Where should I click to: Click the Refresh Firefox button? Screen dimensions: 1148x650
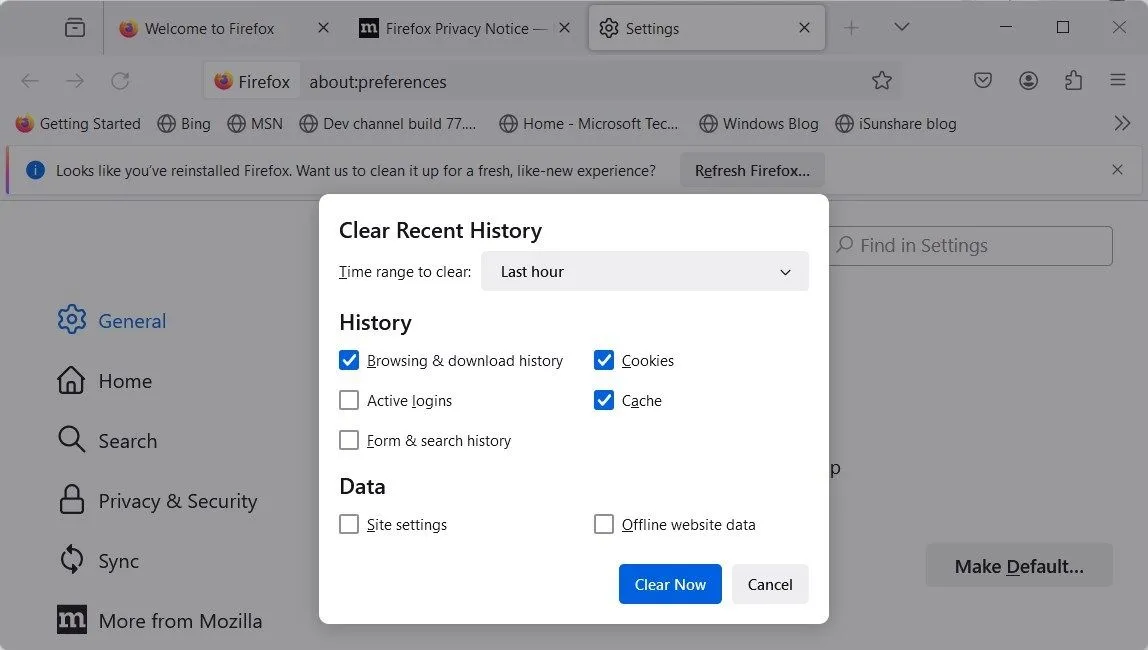click(751, 170)
